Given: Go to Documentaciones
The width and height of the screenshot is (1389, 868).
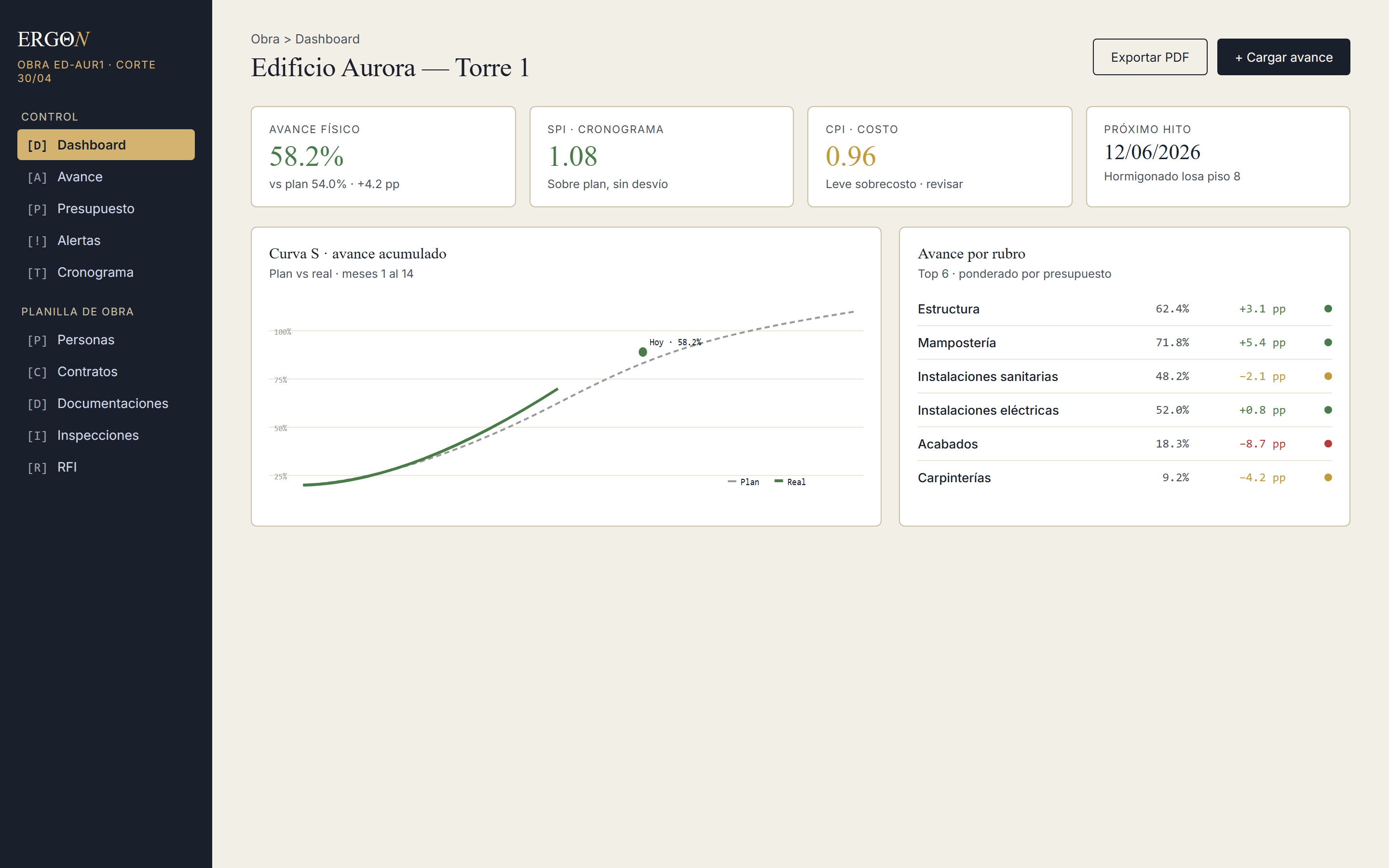Looking at the screenshot, I should [106, 404].
